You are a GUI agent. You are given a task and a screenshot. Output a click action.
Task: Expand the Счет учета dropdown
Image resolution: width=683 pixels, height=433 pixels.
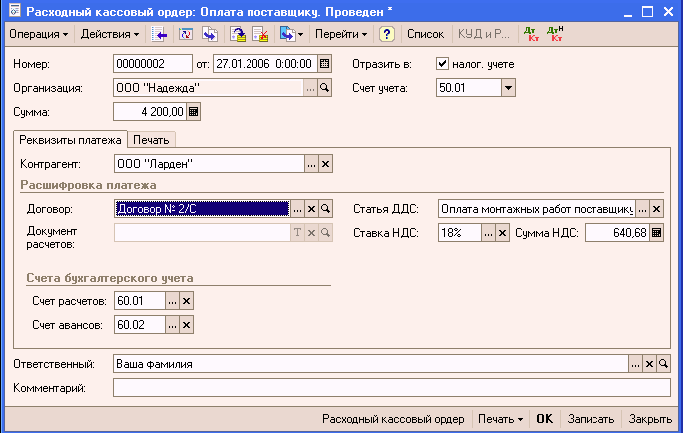coord(508,88)
